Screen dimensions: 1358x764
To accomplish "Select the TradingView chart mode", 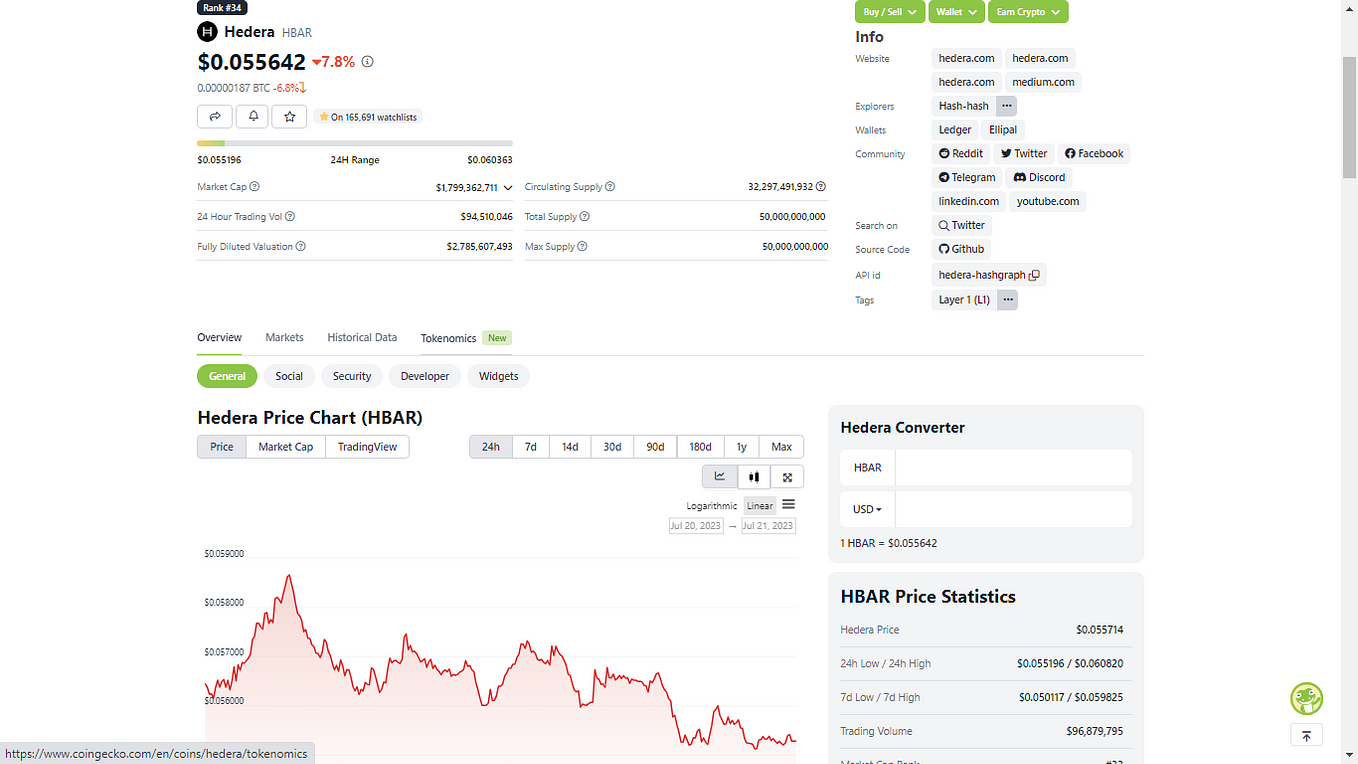I will pyautogui.click(x=367, y=447).
